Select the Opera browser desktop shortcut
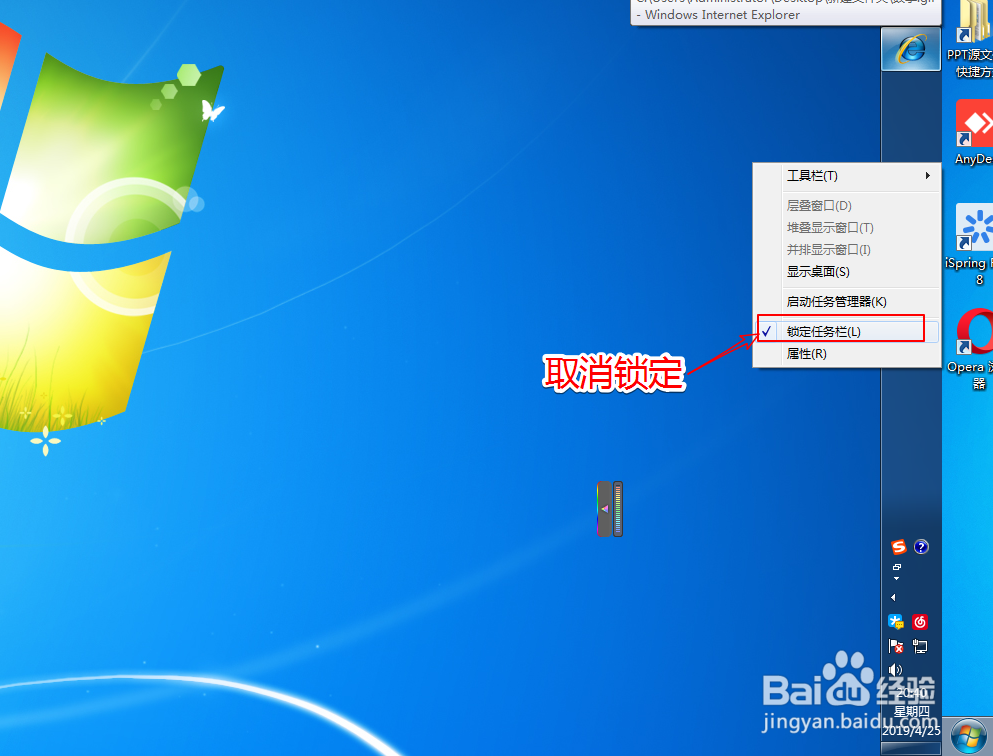The image size is (993, 756). (x=973, y=348)
